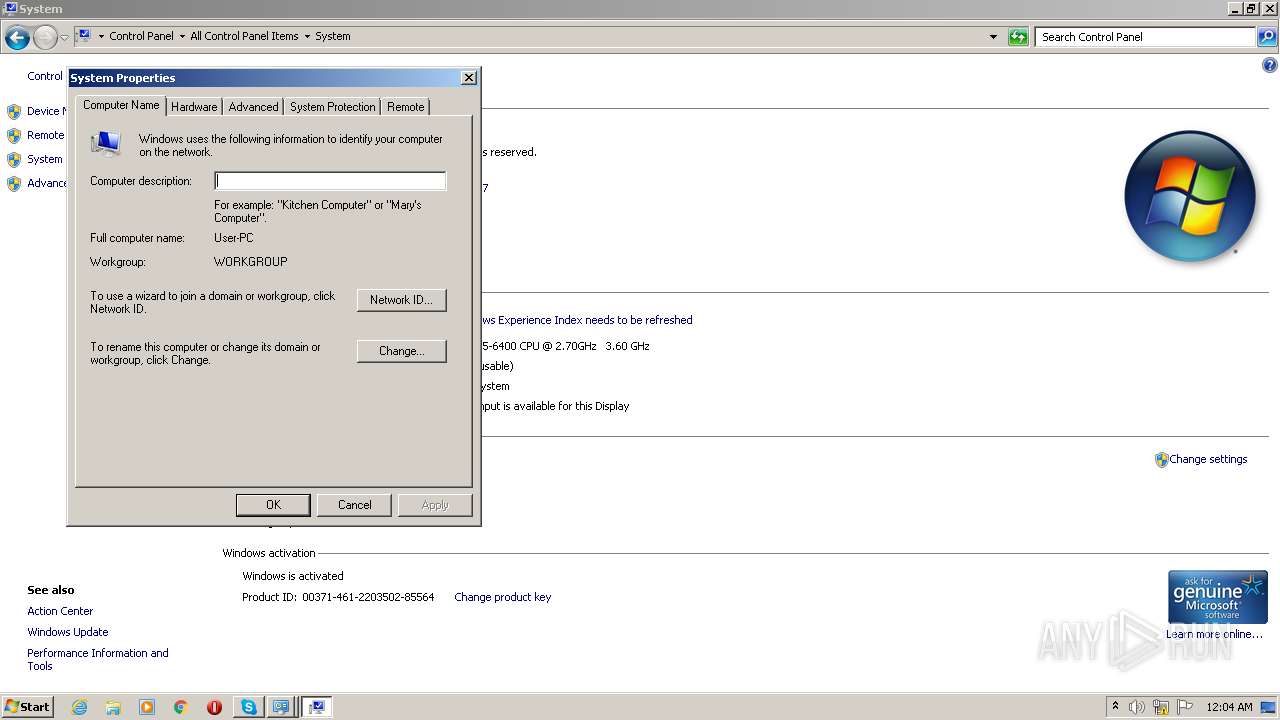
Task: Click the shield icon next to Change settings
Action: [1161, 460]
